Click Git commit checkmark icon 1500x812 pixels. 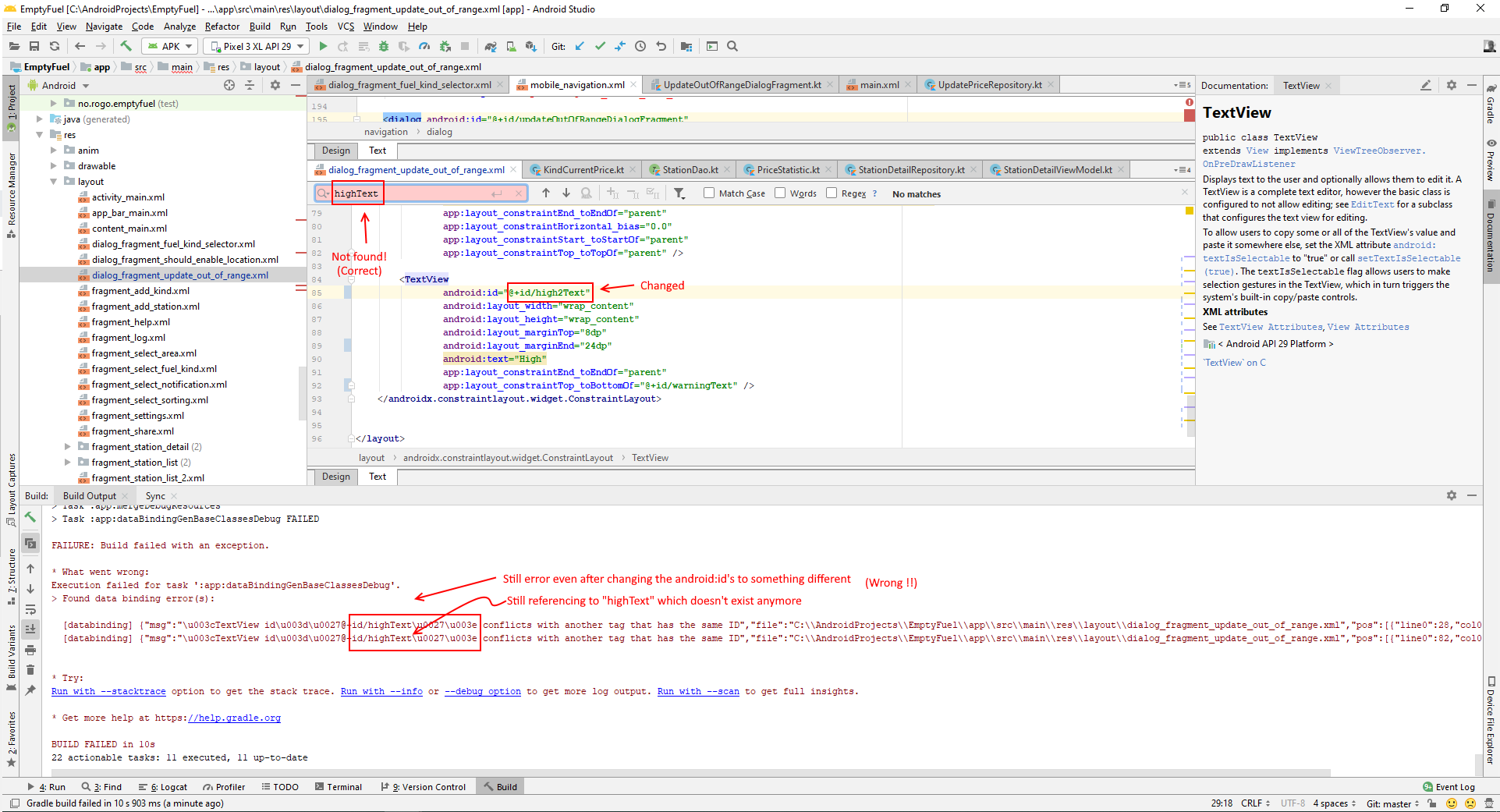click(600, 47)
